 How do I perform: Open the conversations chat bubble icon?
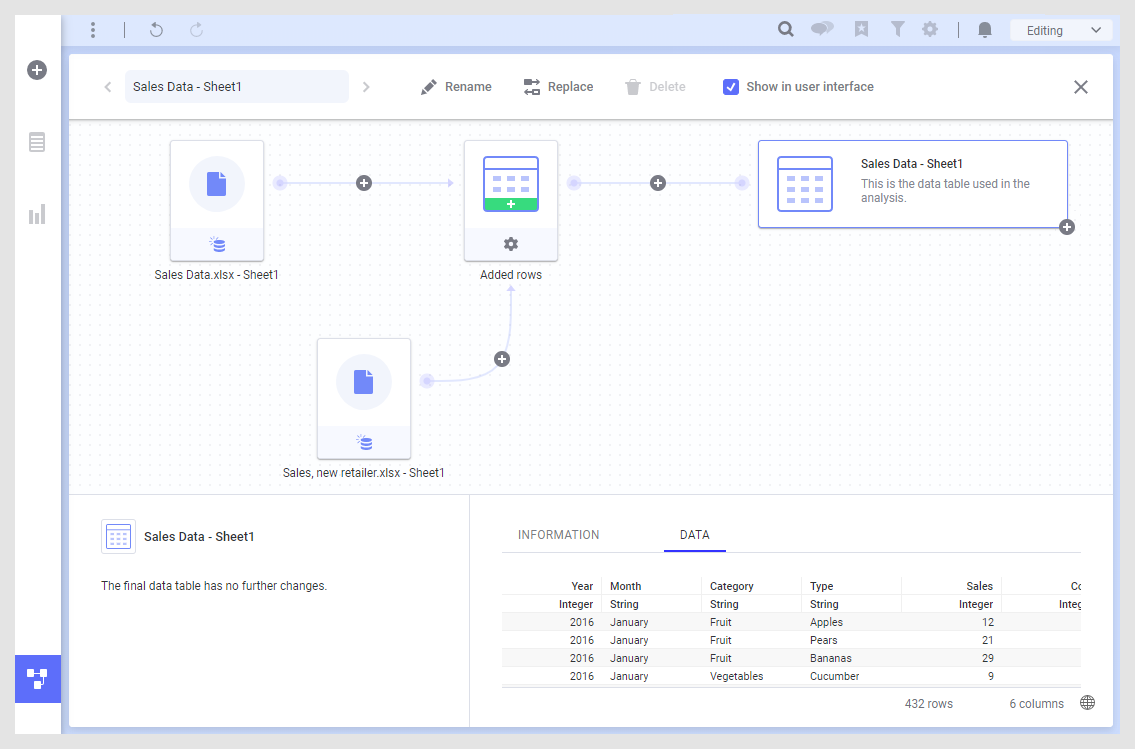click(822, 30)
